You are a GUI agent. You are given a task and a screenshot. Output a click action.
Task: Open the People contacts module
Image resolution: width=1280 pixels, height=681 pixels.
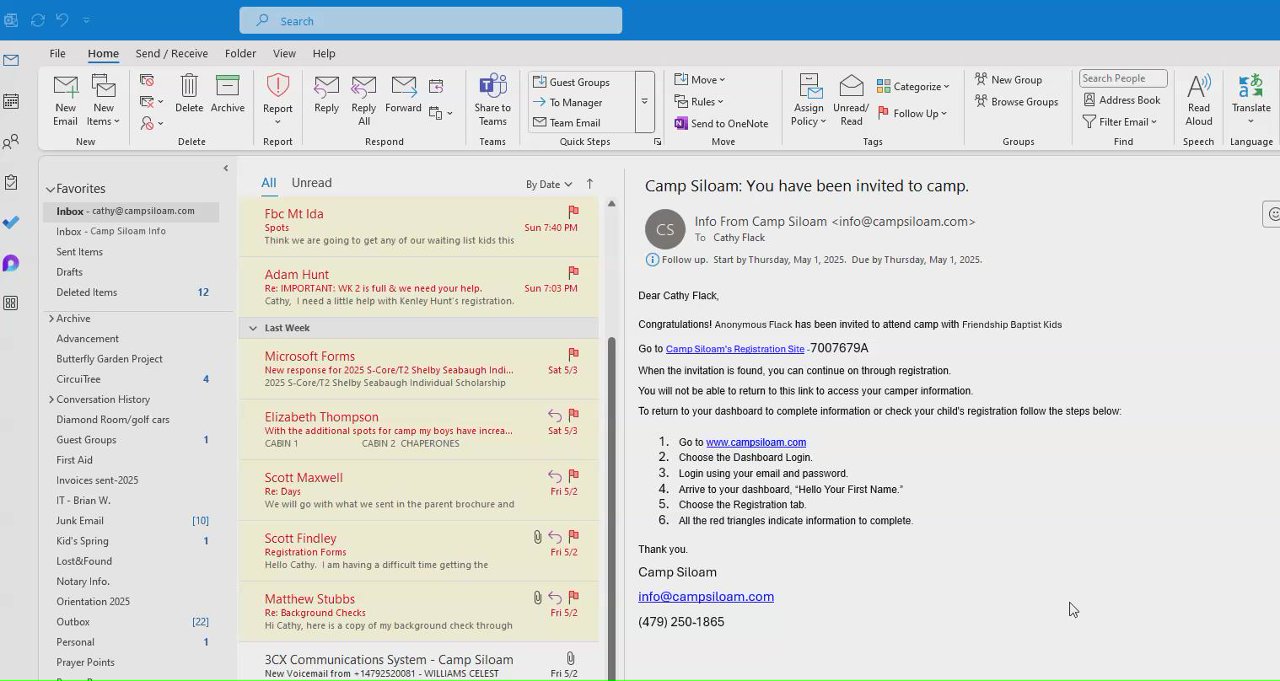11,142
